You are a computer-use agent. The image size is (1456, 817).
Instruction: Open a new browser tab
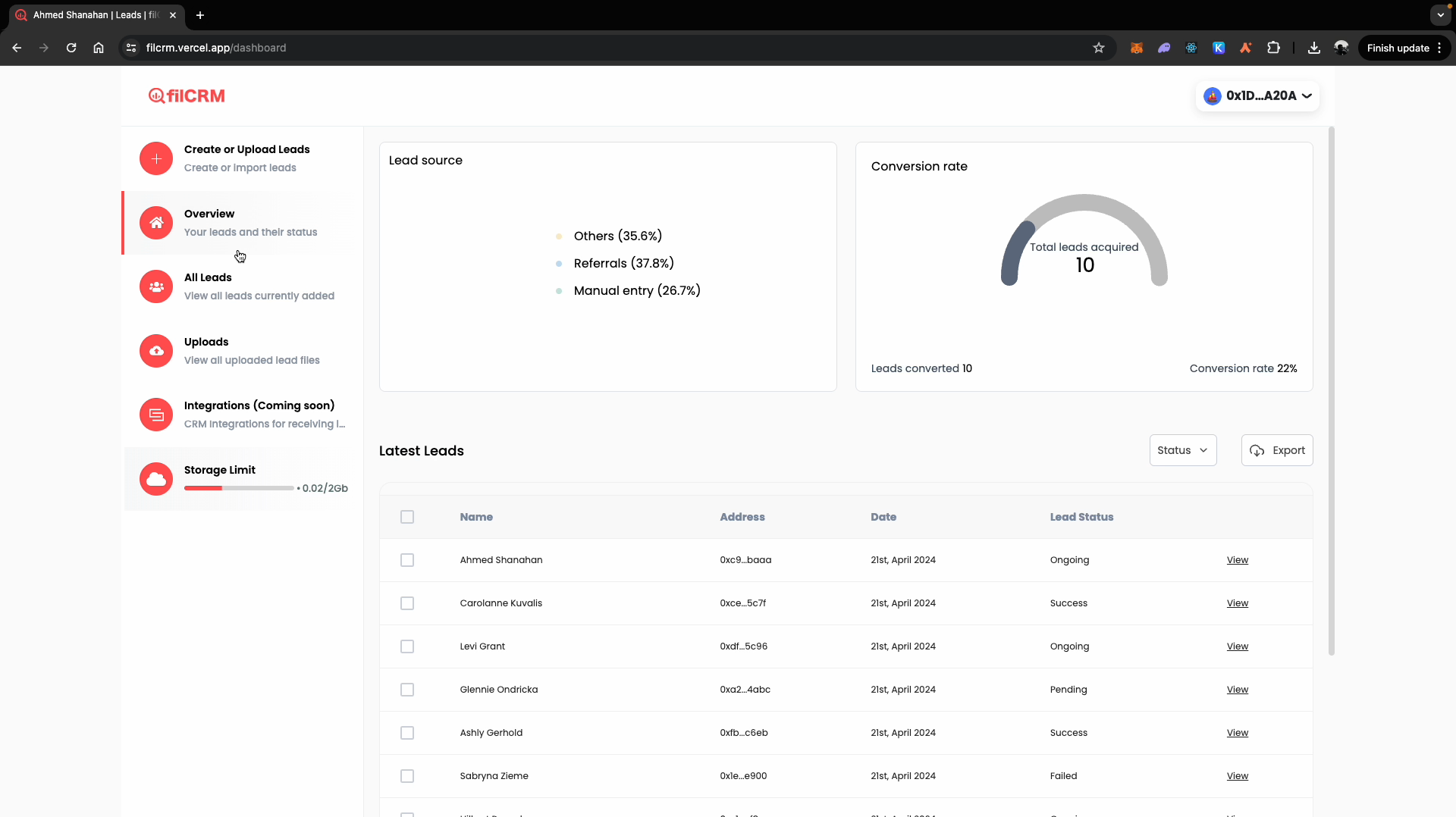point(200,15)
